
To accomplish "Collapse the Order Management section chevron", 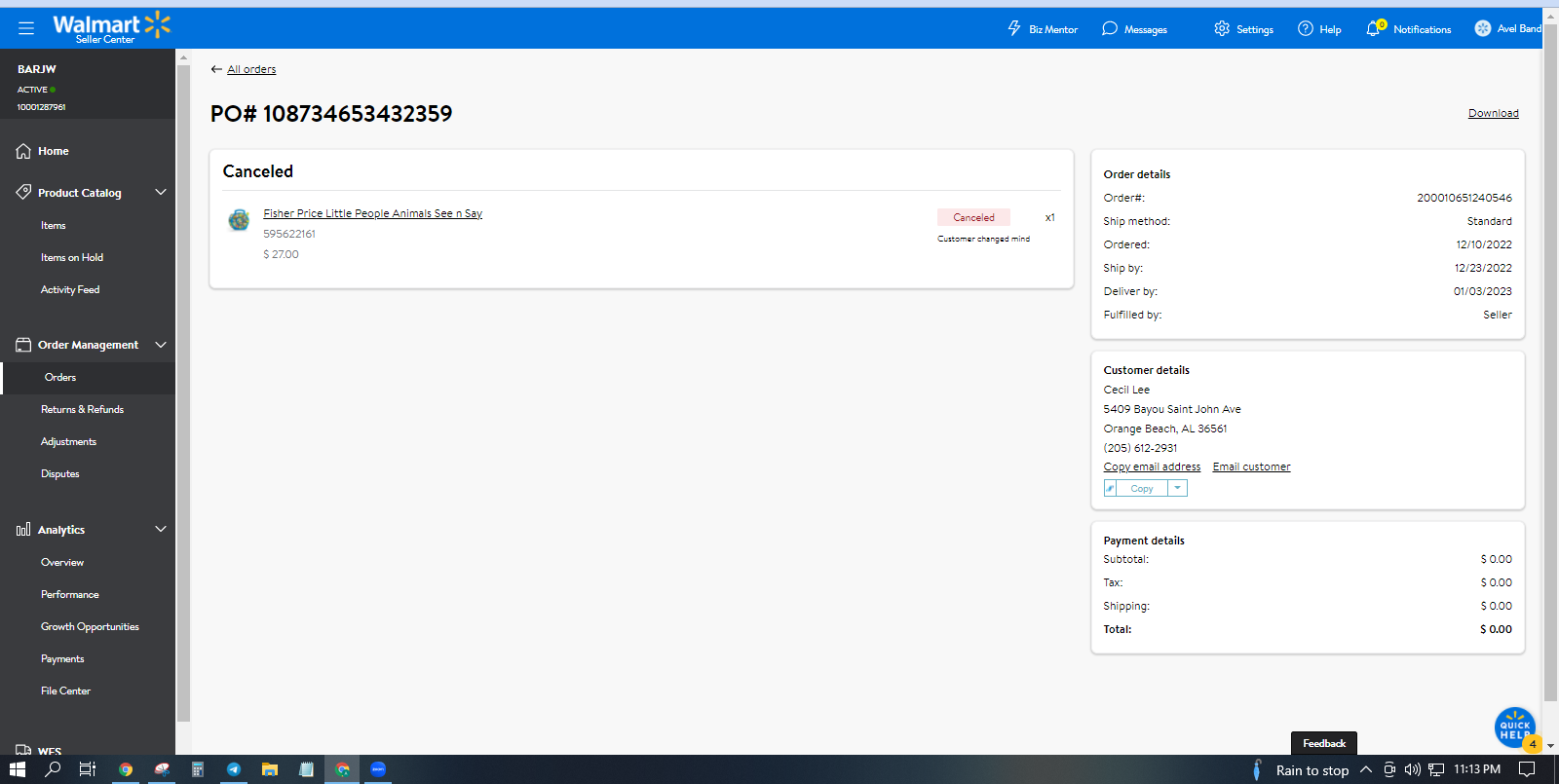I will 161,345.
